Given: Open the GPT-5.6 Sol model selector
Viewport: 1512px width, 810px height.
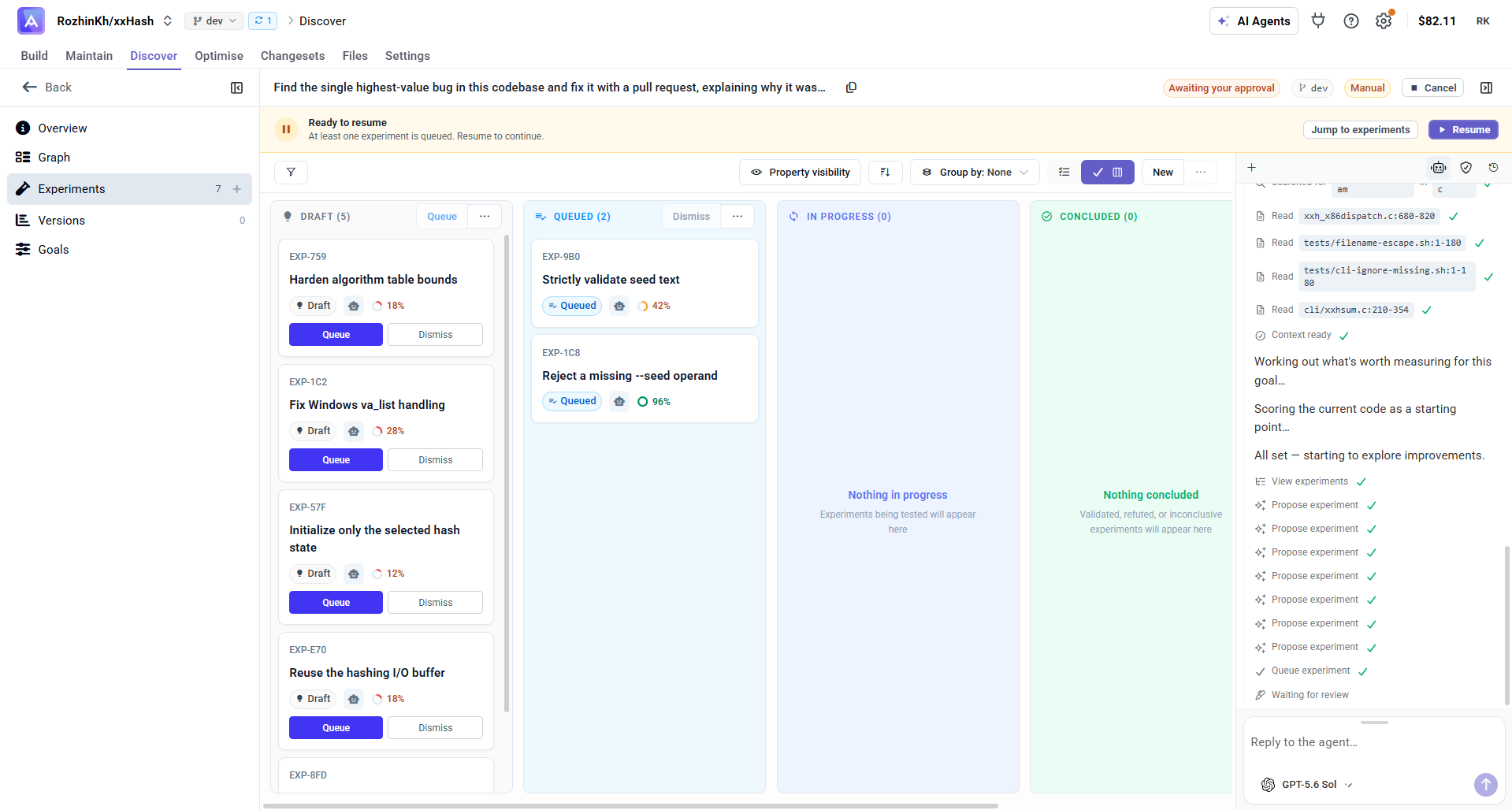Looking at the screenshot, I should click(x=1306, y=784).
